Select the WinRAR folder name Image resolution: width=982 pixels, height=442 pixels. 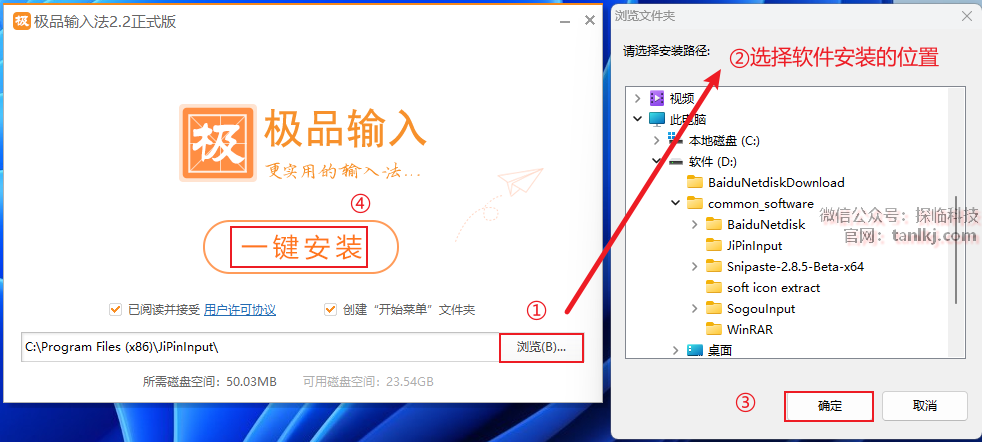click(750, 329)
